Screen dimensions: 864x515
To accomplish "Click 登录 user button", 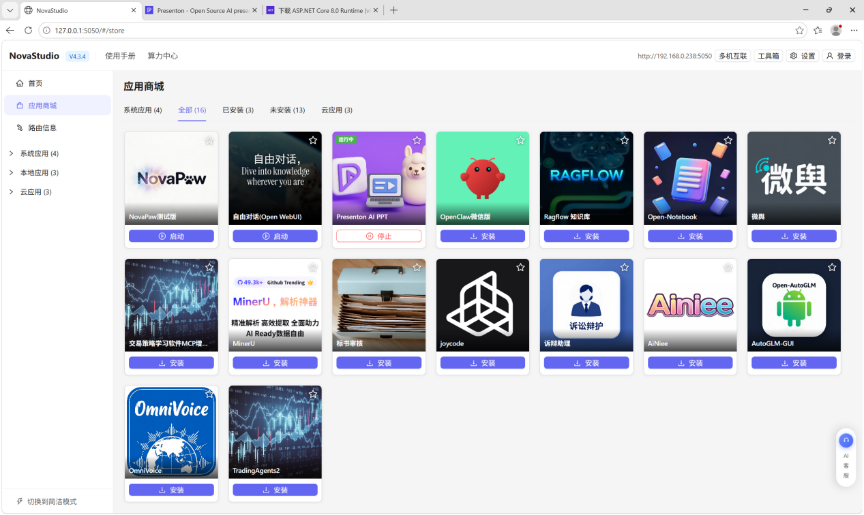I will pyautogui.click(x=839, y=56).
